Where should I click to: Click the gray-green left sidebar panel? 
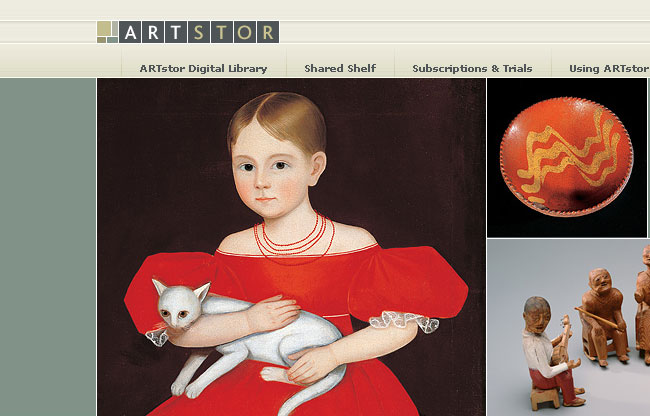point(48,247)
